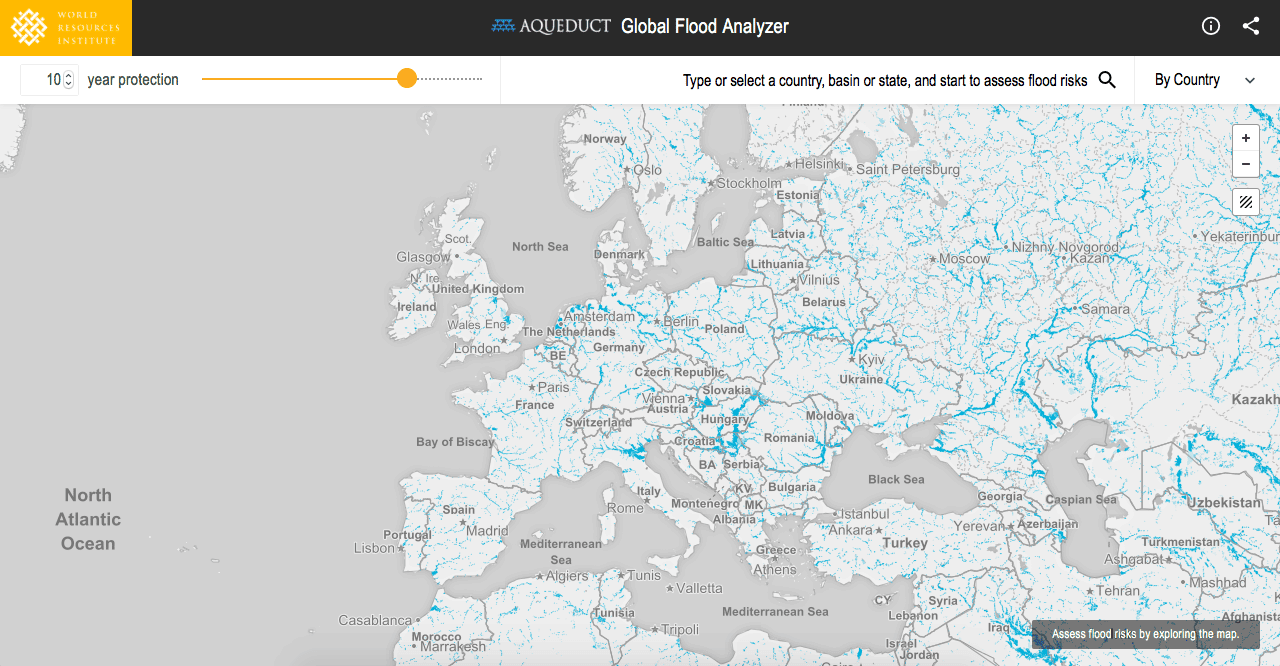
Task: Click 'United Kingdom' label on map
Action: coord(477,289)
